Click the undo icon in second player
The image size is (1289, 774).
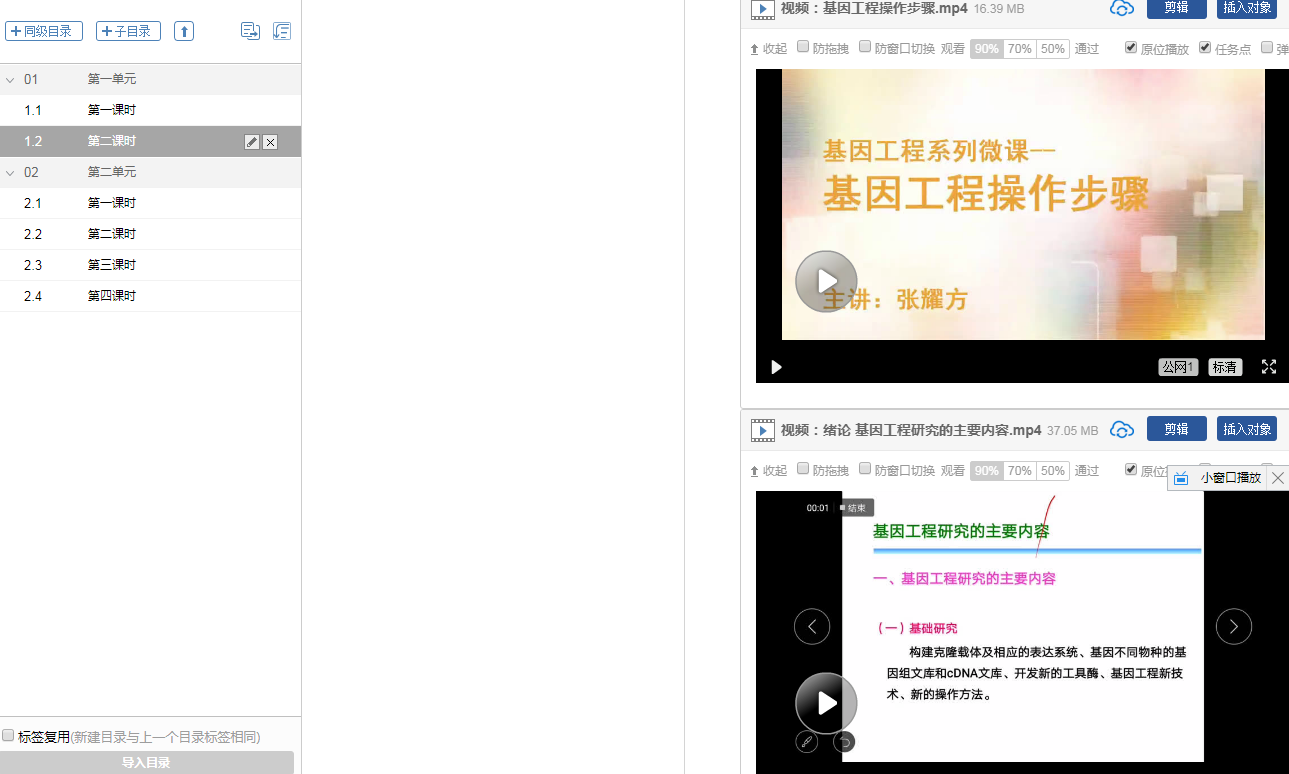click(844, 742)
